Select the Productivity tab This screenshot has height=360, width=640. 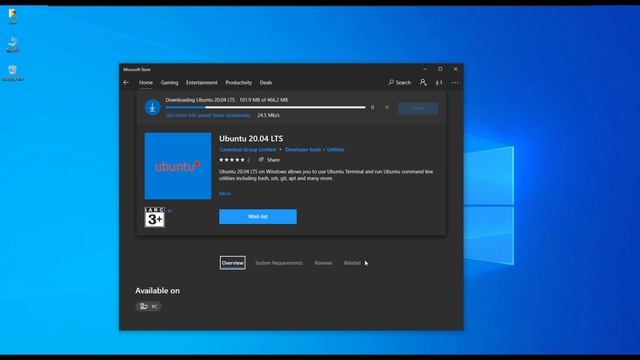[x=239, y=82]
